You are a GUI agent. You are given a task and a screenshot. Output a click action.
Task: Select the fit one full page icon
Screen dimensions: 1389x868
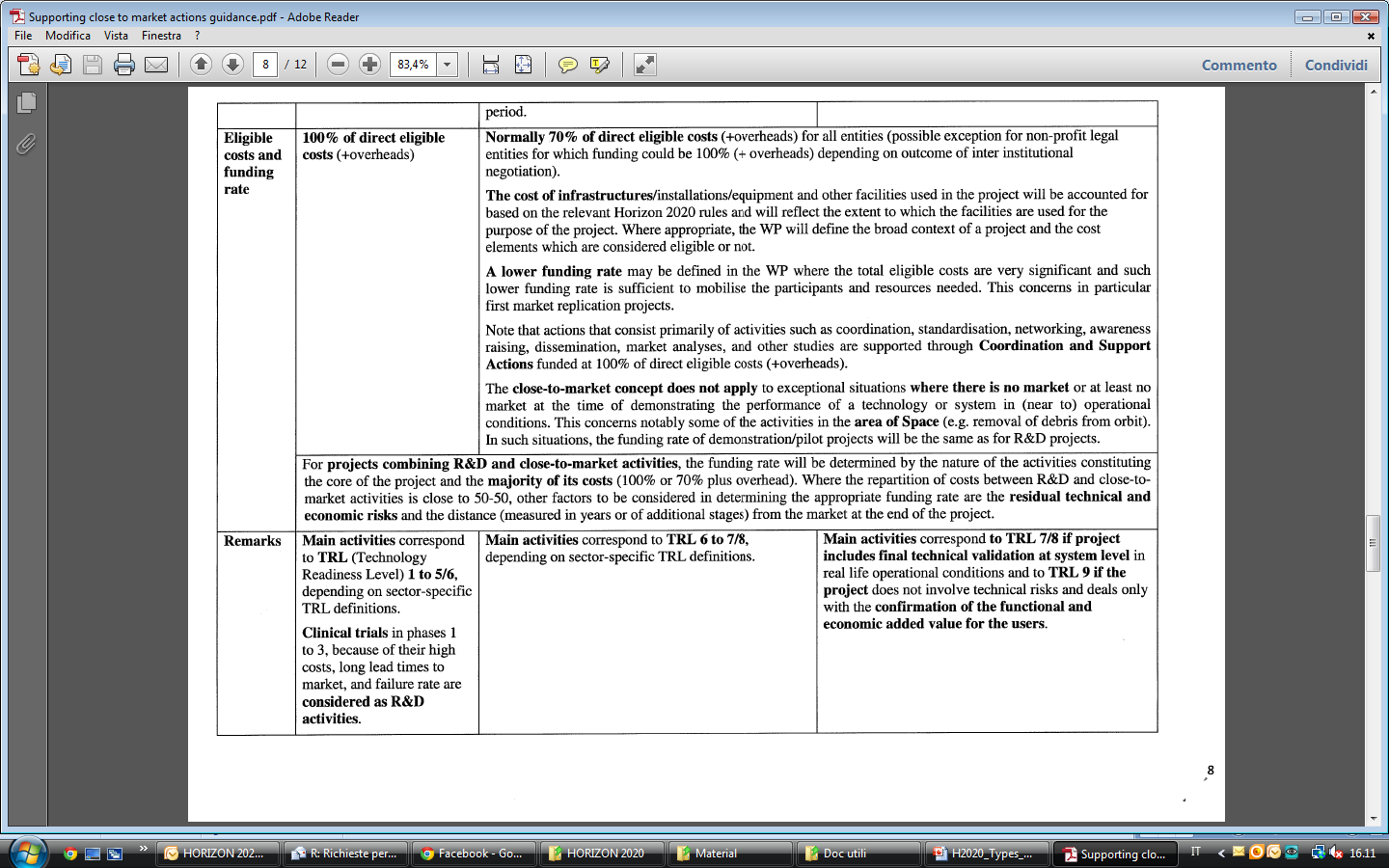(523, 65)
